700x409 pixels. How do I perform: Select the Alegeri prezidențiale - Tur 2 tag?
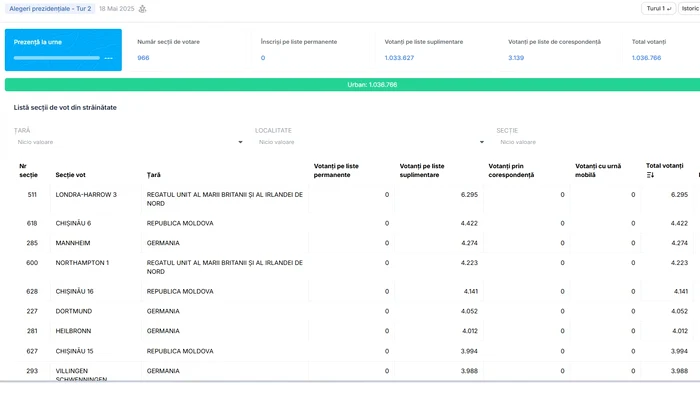coord(50,8)
